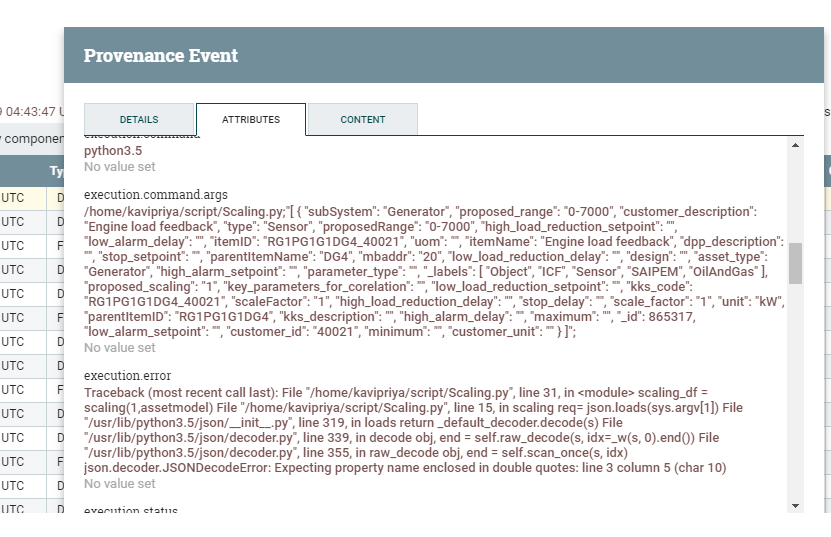Click the attributes scrollbar thumb

coord(795,263)
